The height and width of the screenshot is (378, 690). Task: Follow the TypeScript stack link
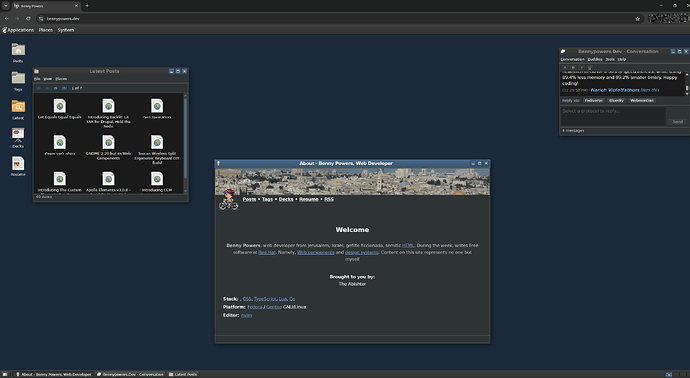point(265,299)
